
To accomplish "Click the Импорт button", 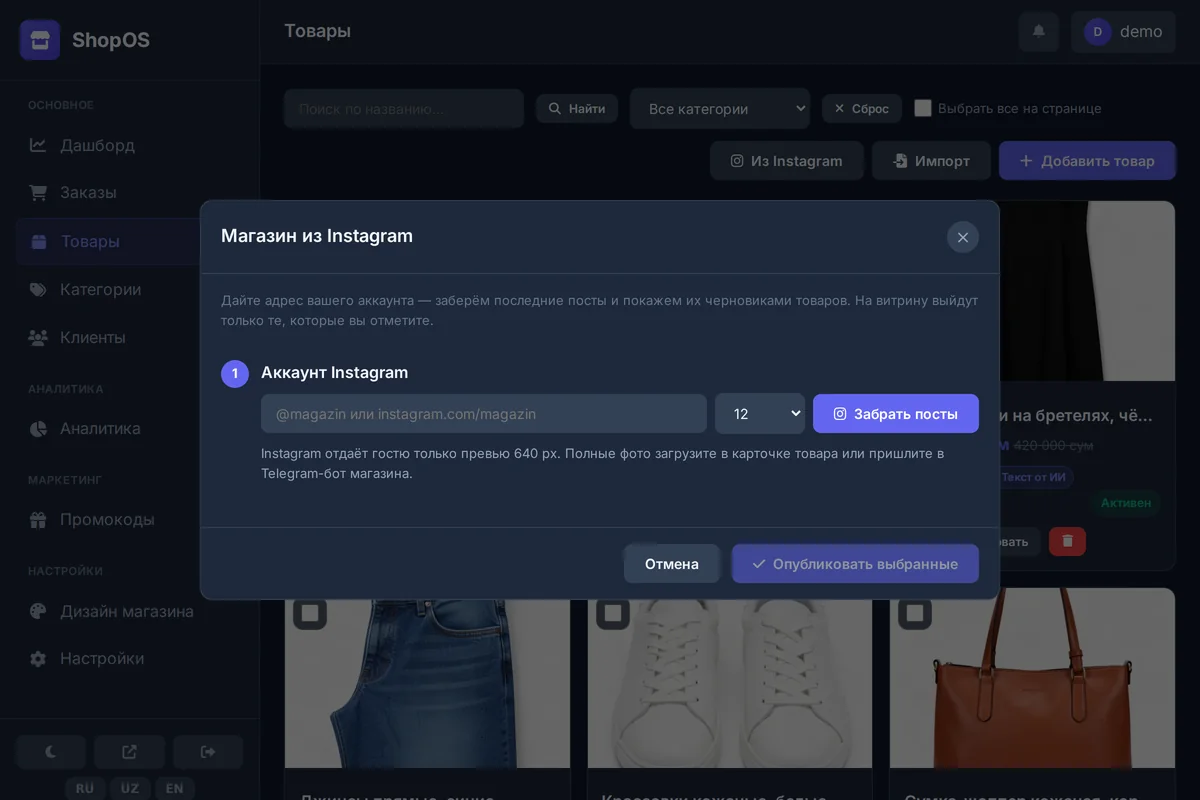I will coord(931,161).
